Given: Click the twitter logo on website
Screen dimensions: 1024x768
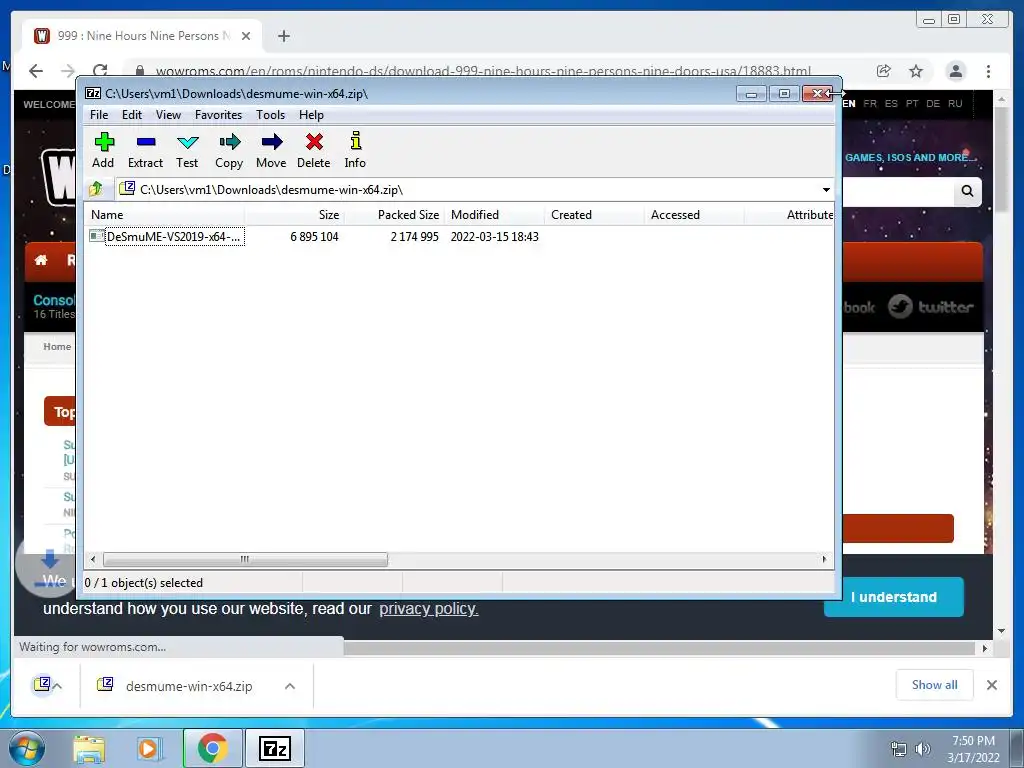Looking at the screenshot, I should point(931,306).
